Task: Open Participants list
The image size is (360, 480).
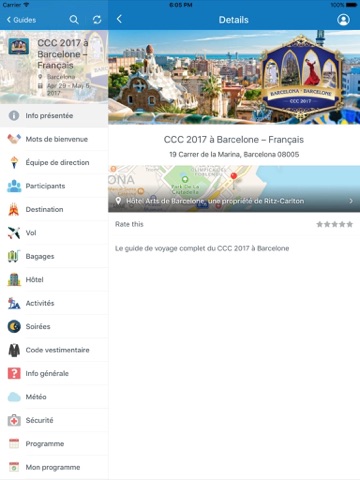Action: coord(54,186)
